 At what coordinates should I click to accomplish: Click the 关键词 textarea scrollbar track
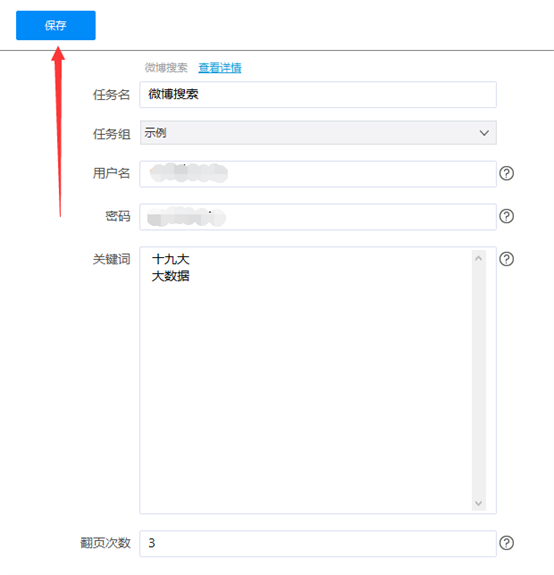[478, 381]
